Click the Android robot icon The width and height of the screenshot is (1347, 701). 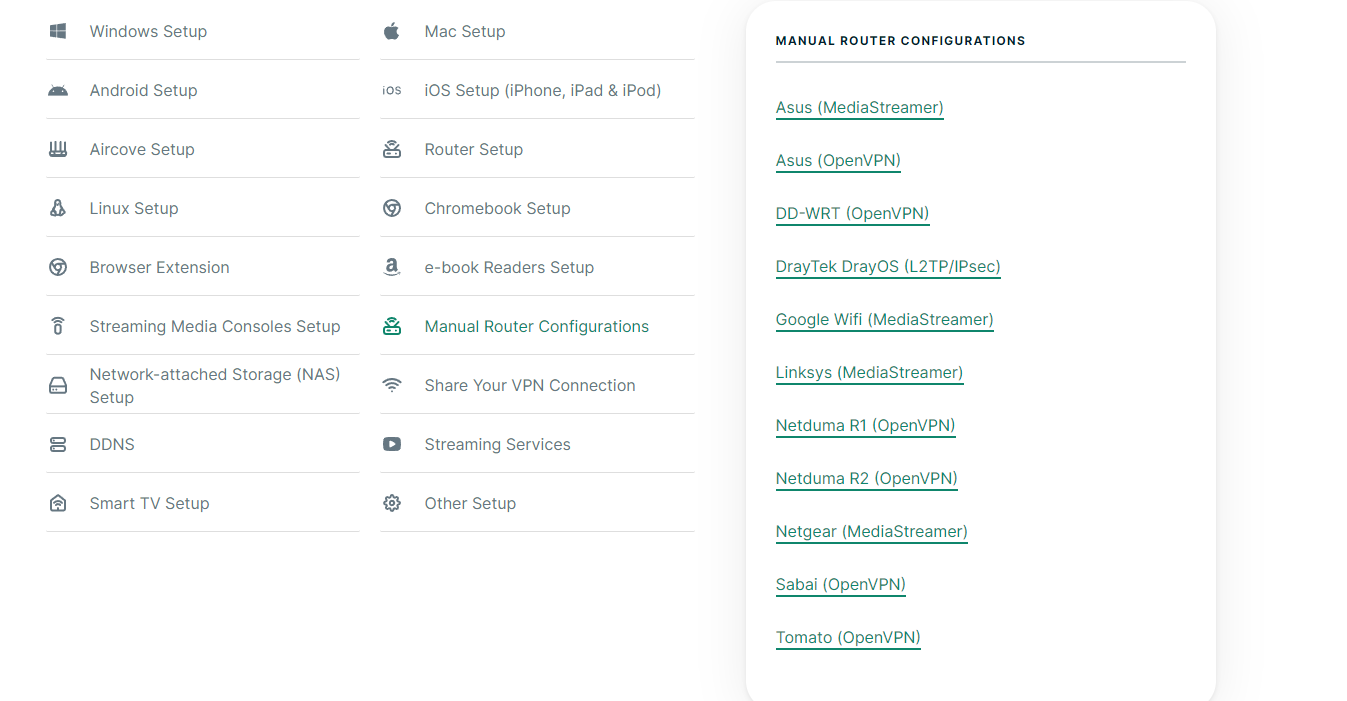click(x=58, y=90)
